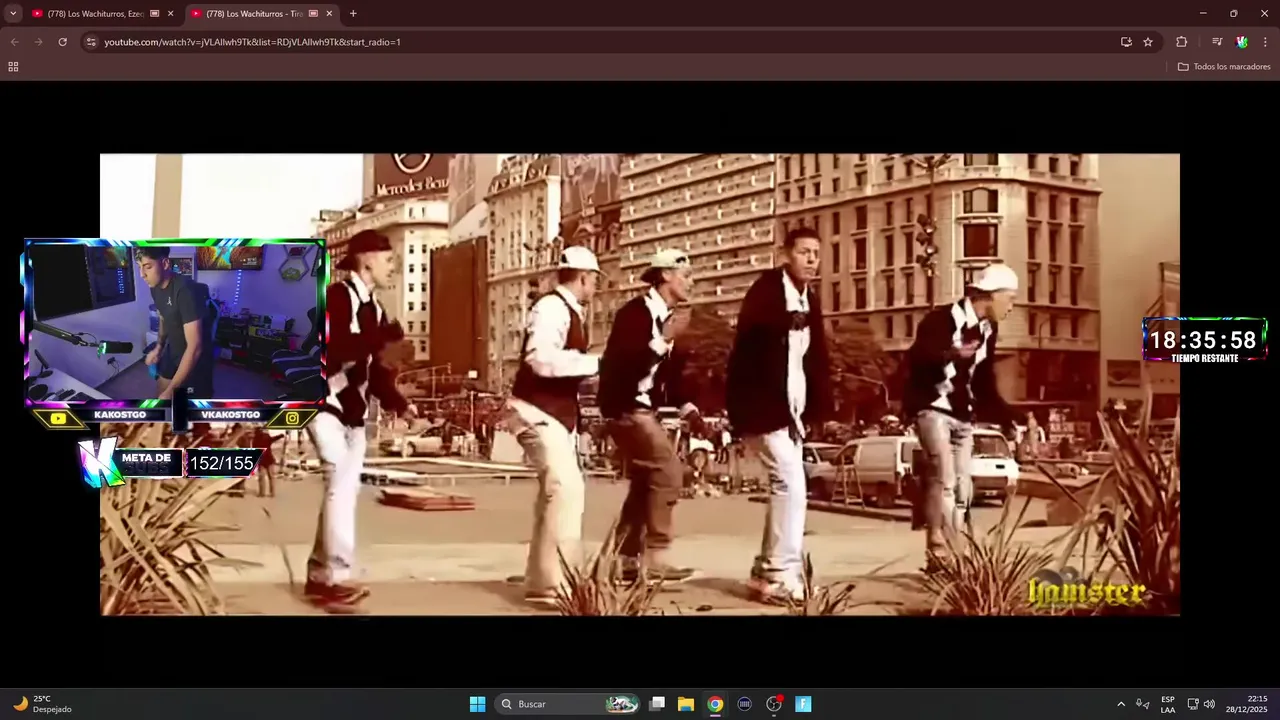Install app icon in address bar
The height and width of the screenshot is (720, 1280).
(1126, 42)
